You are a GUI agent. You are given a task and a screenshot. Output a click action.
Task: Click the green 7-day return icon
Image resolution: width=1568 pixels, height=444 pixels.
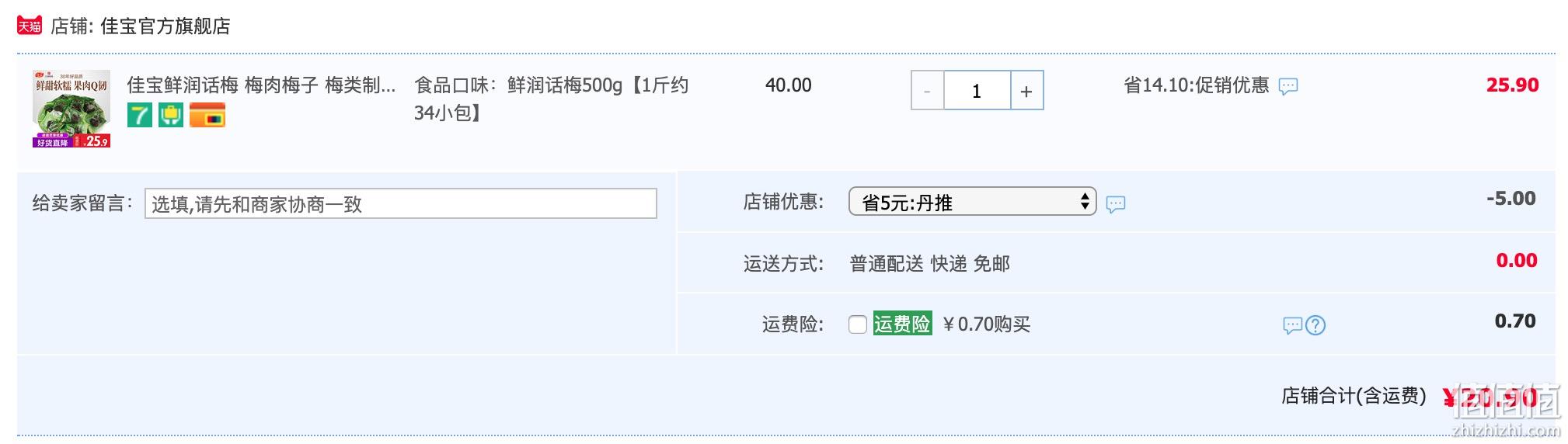tap(140, 115)
